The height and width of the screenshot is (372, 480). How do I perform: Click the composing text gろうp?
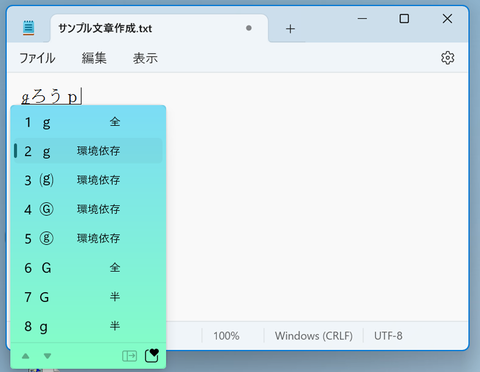(x=51, y=97)
